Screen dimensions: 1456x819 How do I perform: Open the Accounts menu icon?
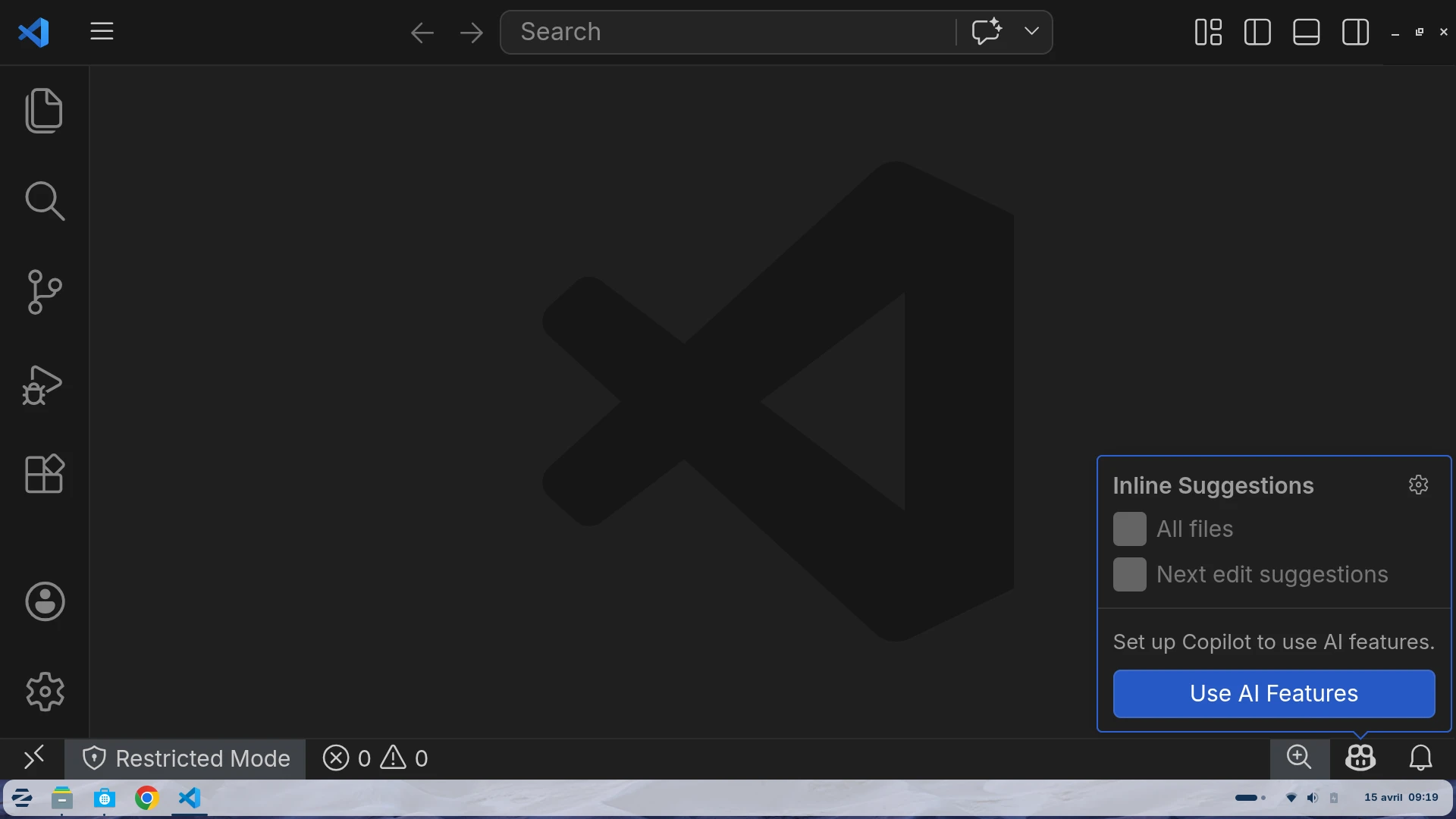[44, 601]
